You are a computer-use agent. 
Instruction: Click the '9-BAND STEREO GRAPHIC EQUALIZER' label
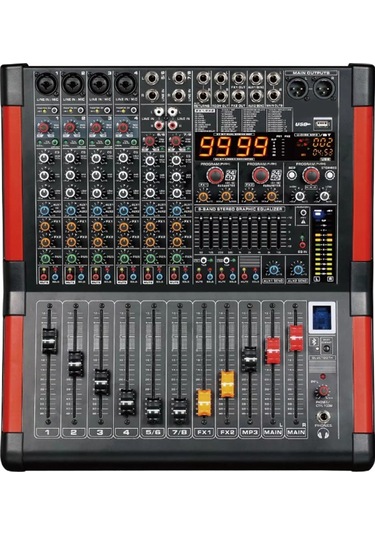[x=240, y=209]
